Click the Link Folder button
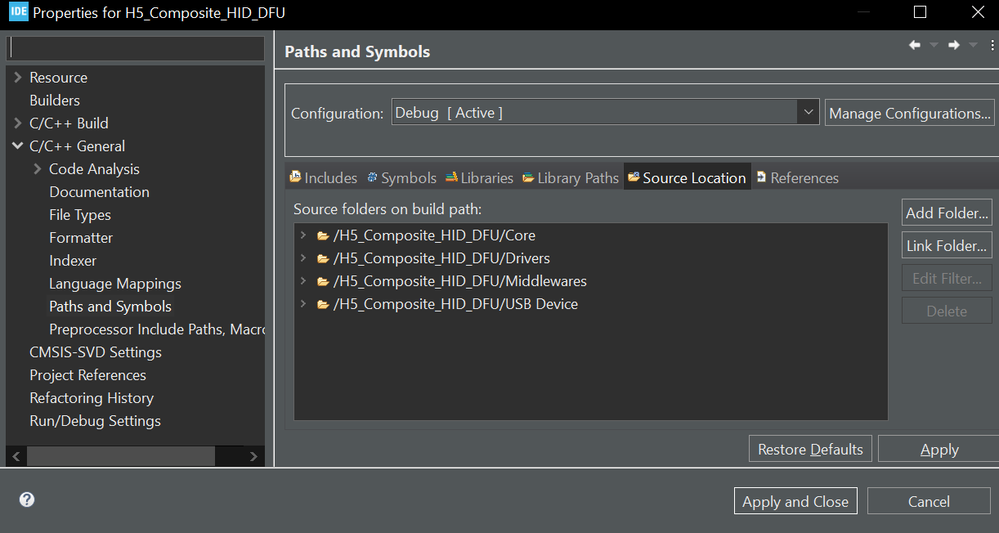The image size is (999, 533). 947,246
